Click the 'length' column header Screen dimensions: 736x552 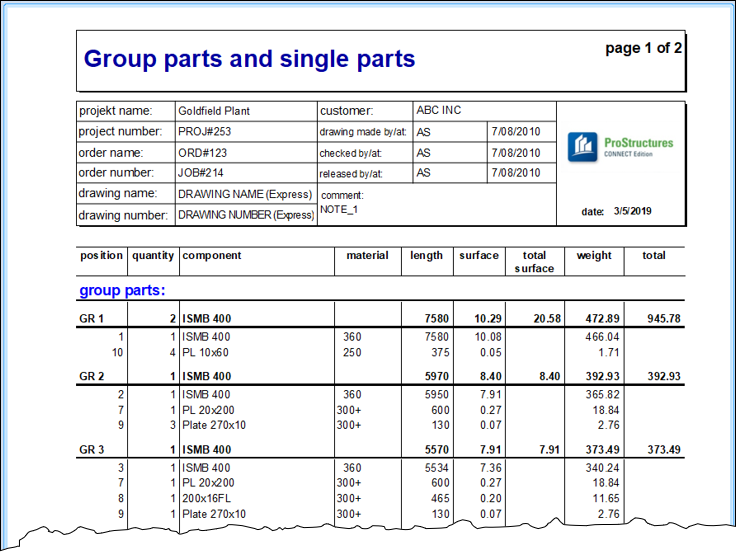click(x=426, y=256)
